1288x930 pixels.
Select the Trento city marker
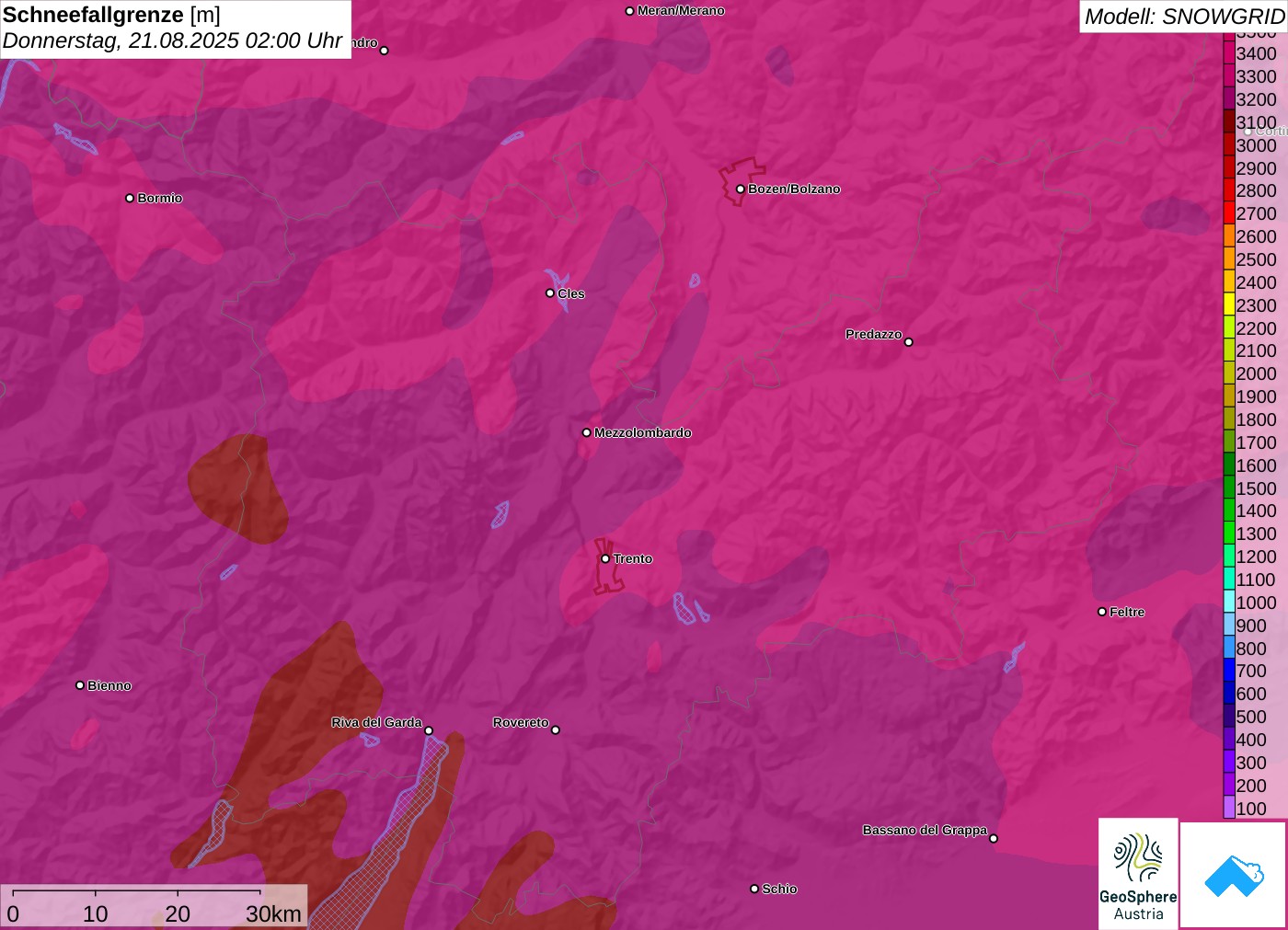pos(605,558)
